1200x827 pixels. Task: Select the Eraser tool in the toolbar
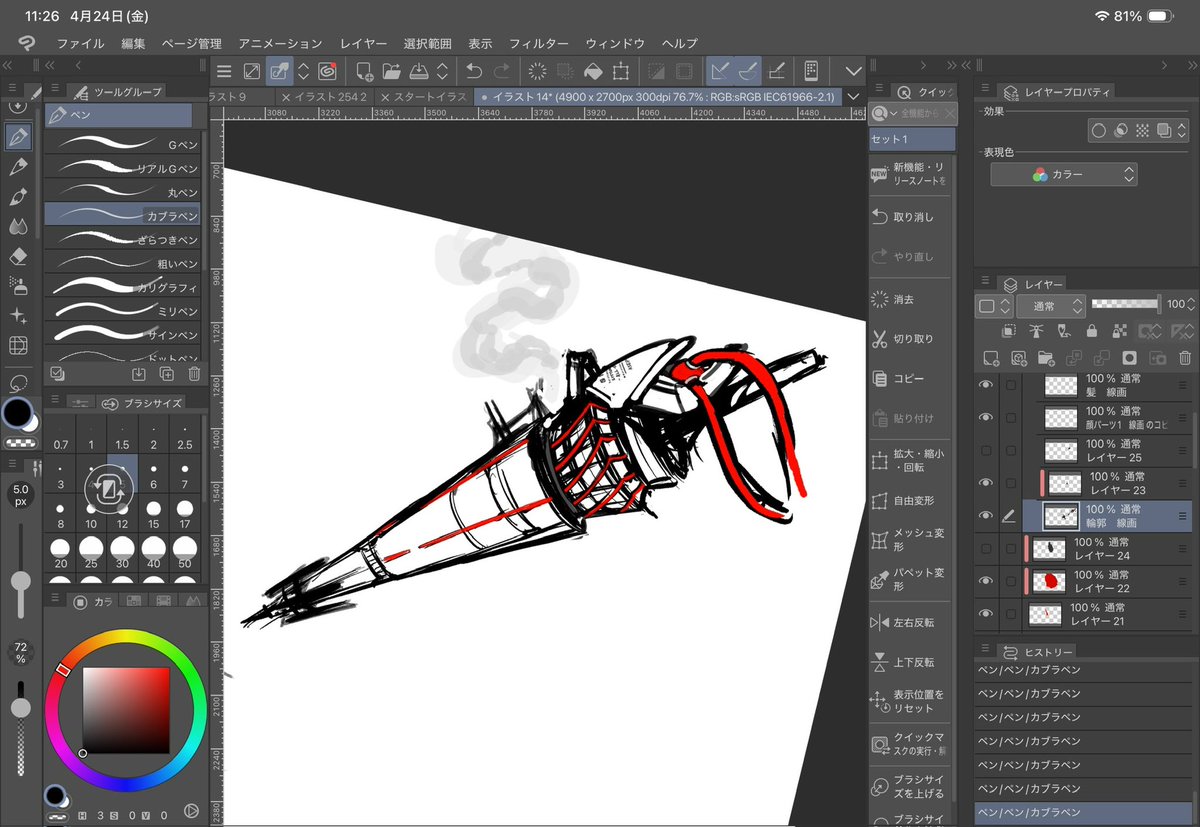17,256
